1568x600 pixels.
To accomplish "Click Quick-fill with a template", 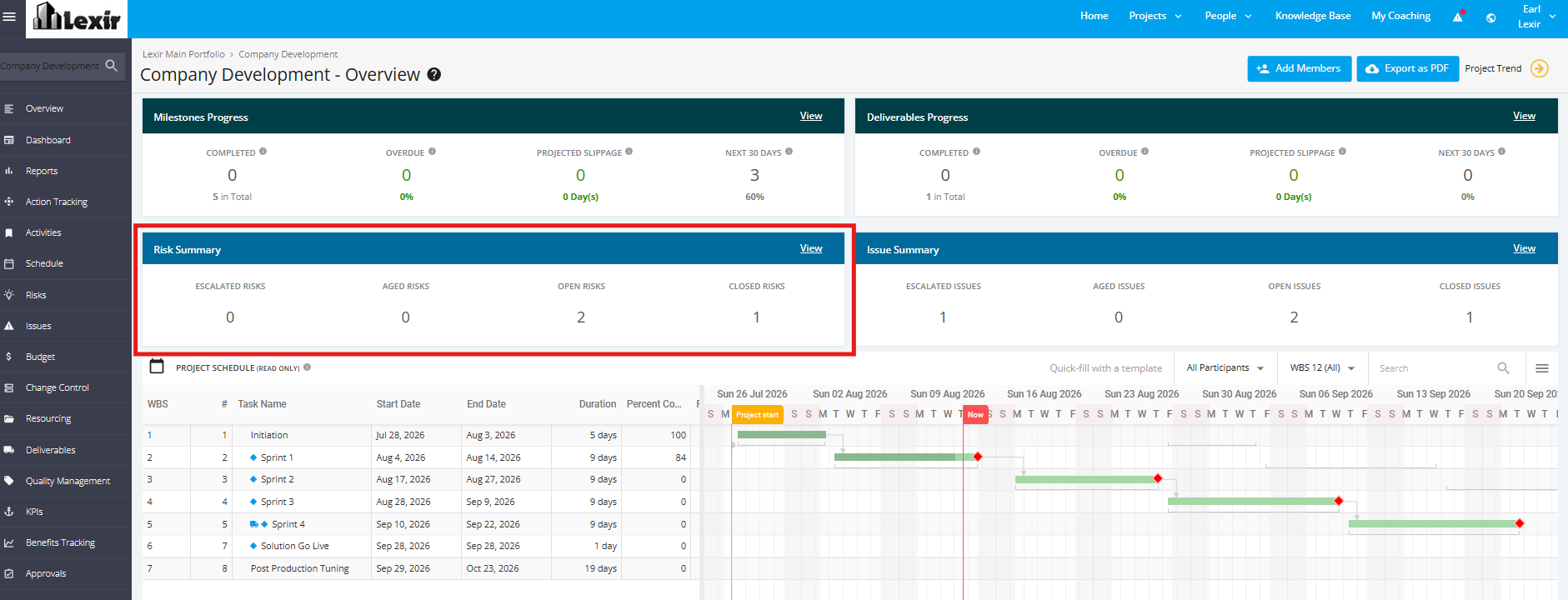I will [x=1105, y=368].
